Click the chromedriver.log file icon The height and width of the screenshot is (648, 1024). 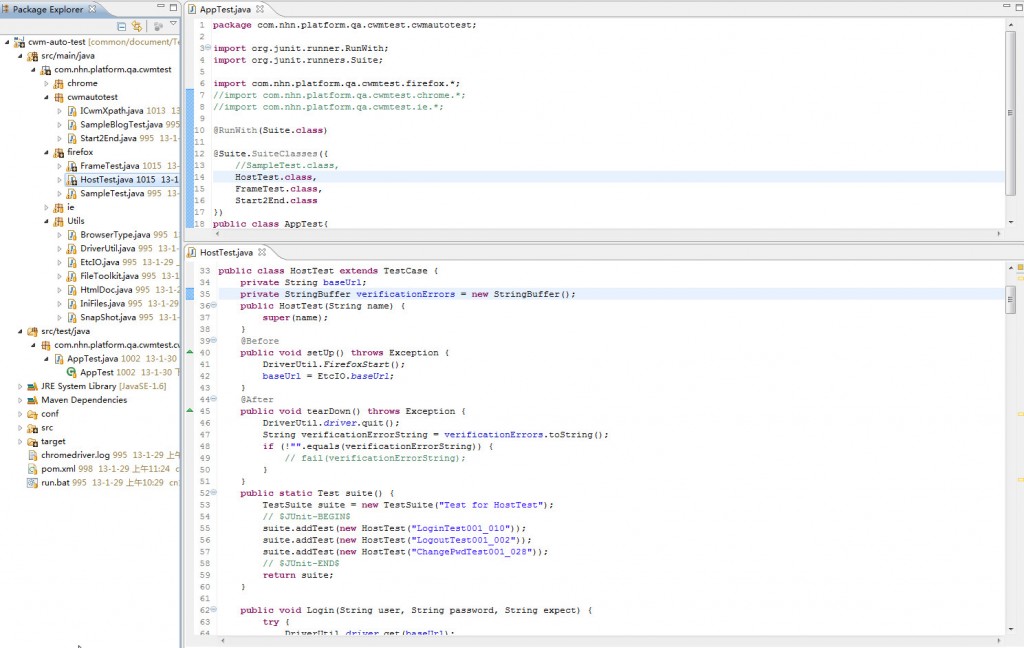[33, 455]
